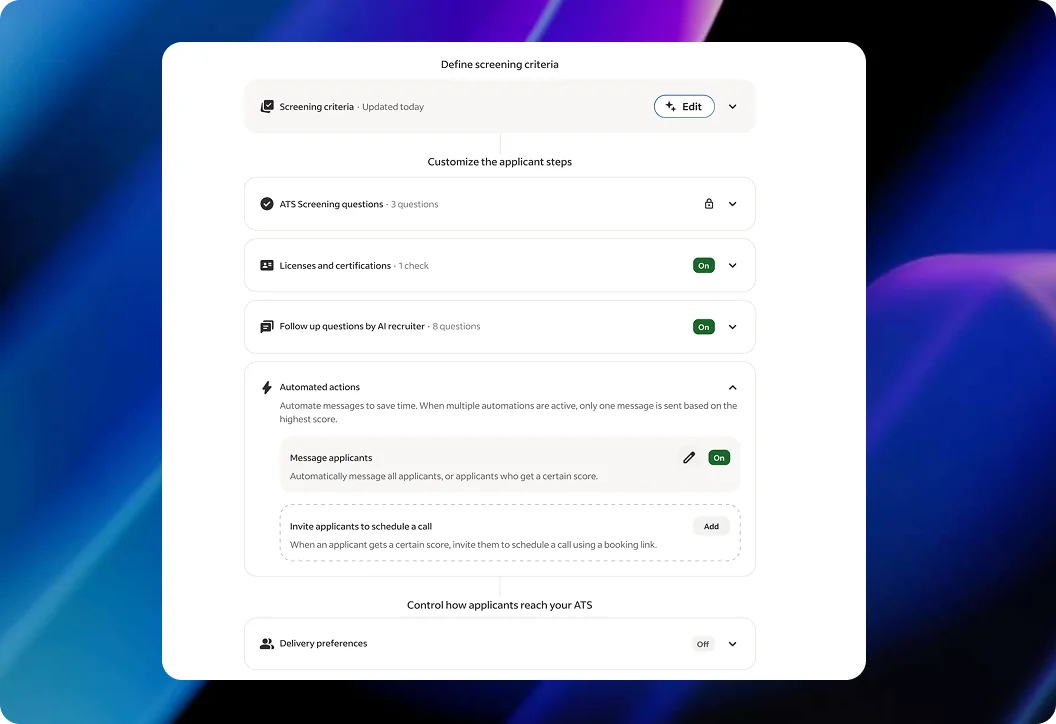Viewport: 1056px width, 724px height.
Task: Toggle the On switch for Licenses and certifications
Action: click(704, 265)
